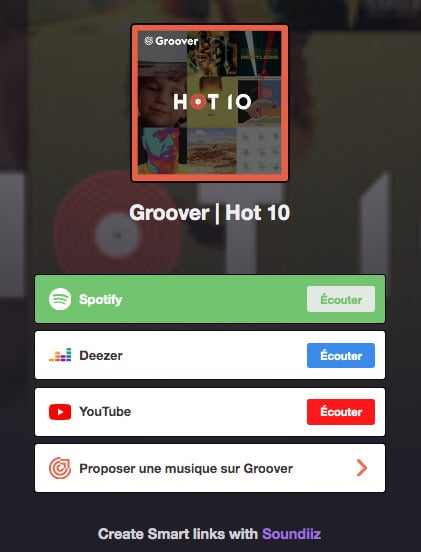Click the Create Smart links with text
This screenshot has height=552, width=421.
(178, 534)
